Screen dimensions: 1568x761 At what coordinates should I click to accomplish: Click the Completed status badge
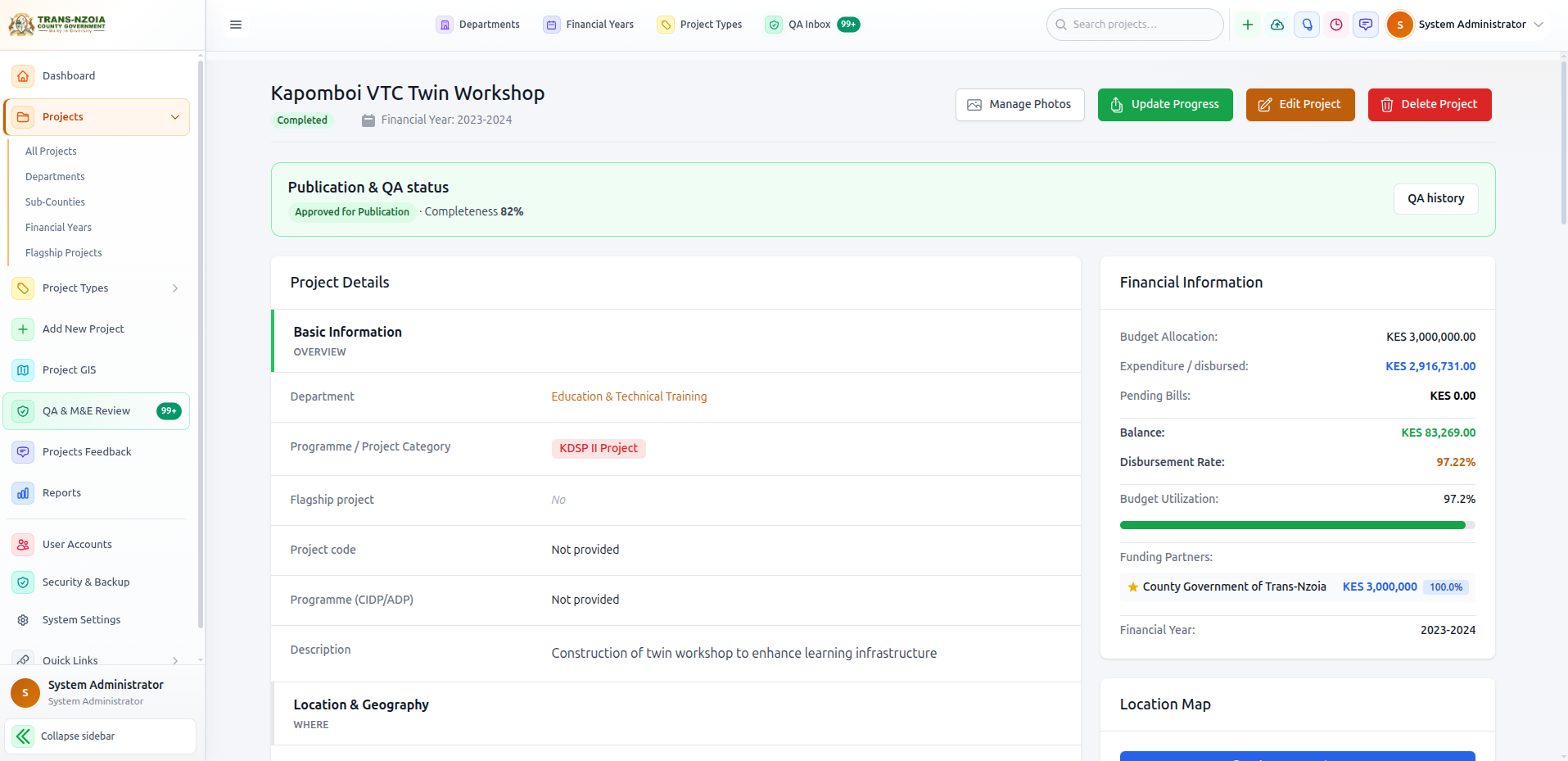click(x=302, y=120)
